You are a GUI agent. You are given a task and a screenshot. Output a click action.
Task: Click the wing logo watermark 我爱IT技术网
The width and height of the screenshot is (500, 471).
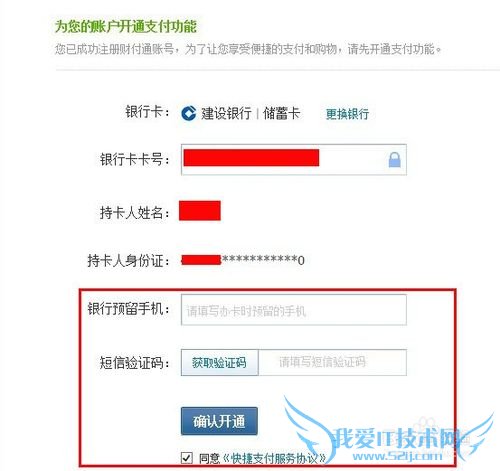click(388, 431)
